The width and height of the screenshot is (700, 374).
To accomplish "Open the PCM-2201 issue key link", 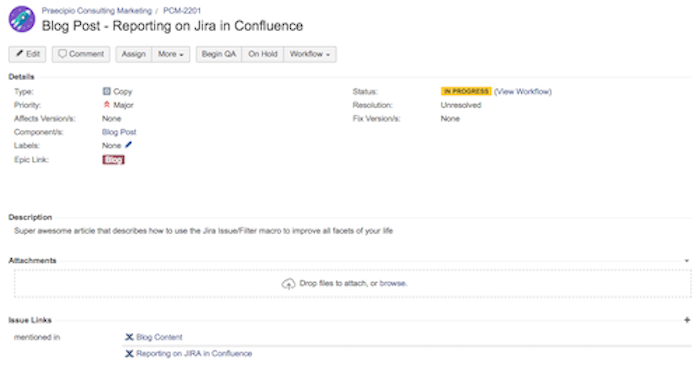I will (x=182, y=10).
